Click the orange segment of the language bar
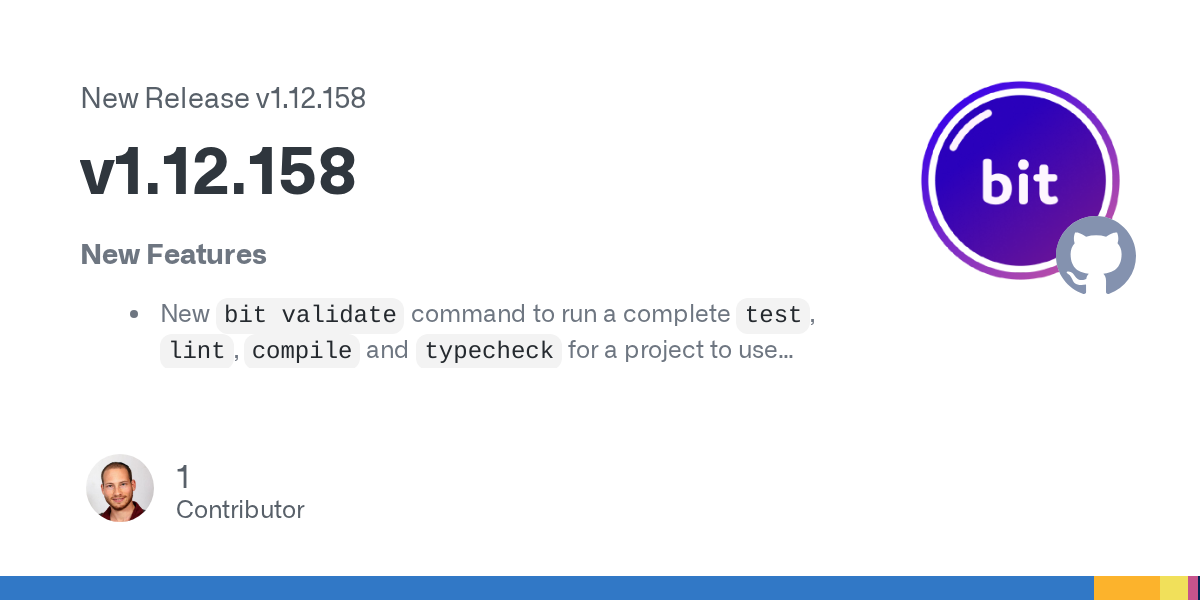Viewport: 1200px width, 600px height. coord(1126,588)
